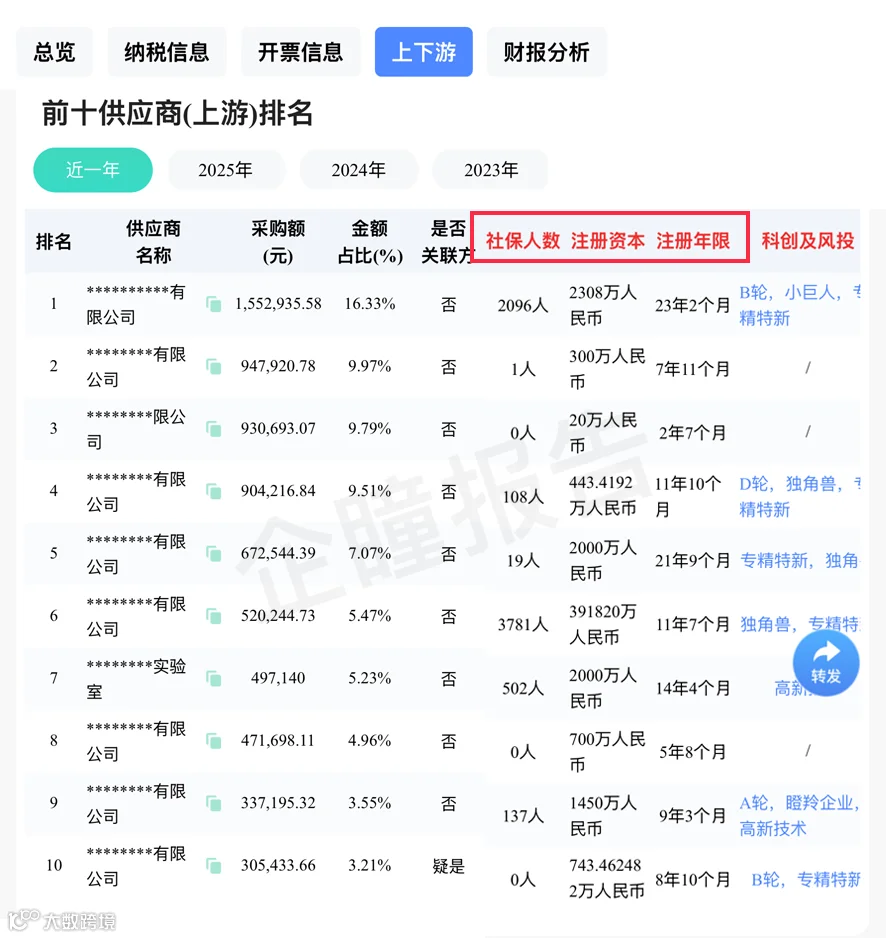Select the 23年2个月 registration age cell
The image size is (886, 938).
(x=693, y=306)
